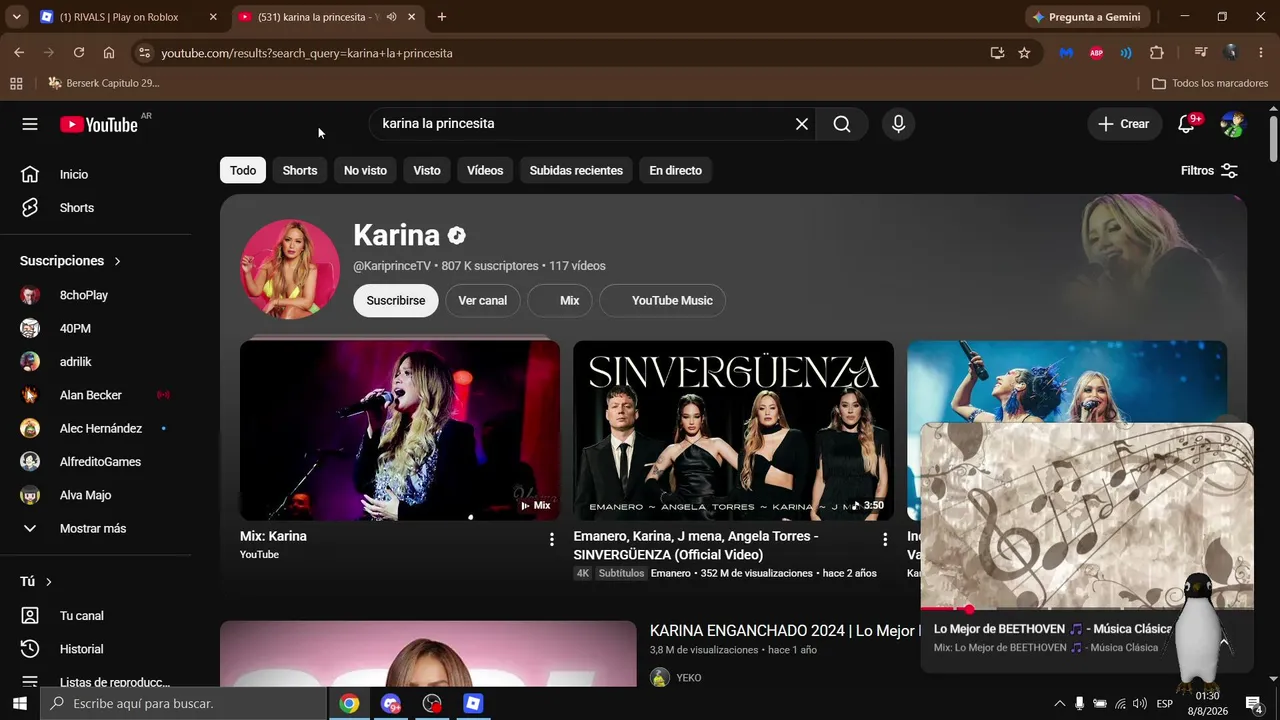Click the magnifying glass search button
The width and height of the screenshot is (1280, 720).
[842, 124]
